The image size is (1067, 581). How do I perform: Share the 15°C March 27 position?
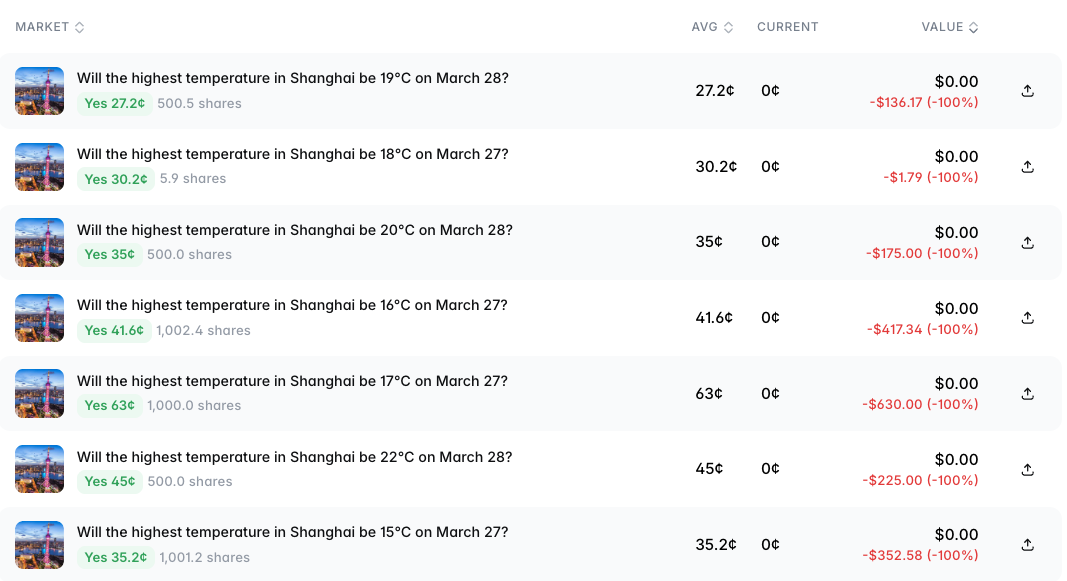(x=1027, y=545)
